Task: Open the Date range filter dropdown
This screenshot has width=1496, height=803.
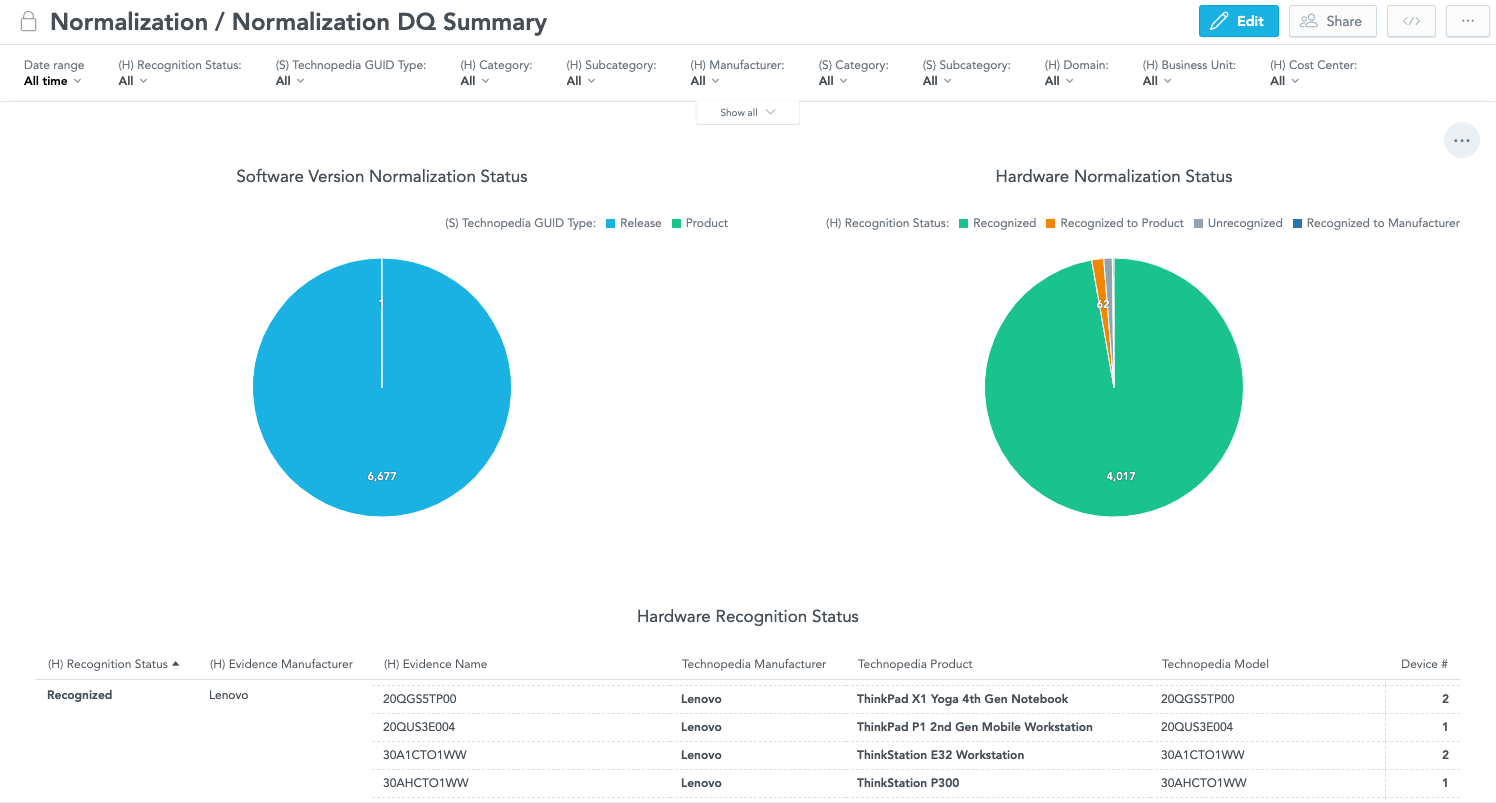Action: [52, 81]
